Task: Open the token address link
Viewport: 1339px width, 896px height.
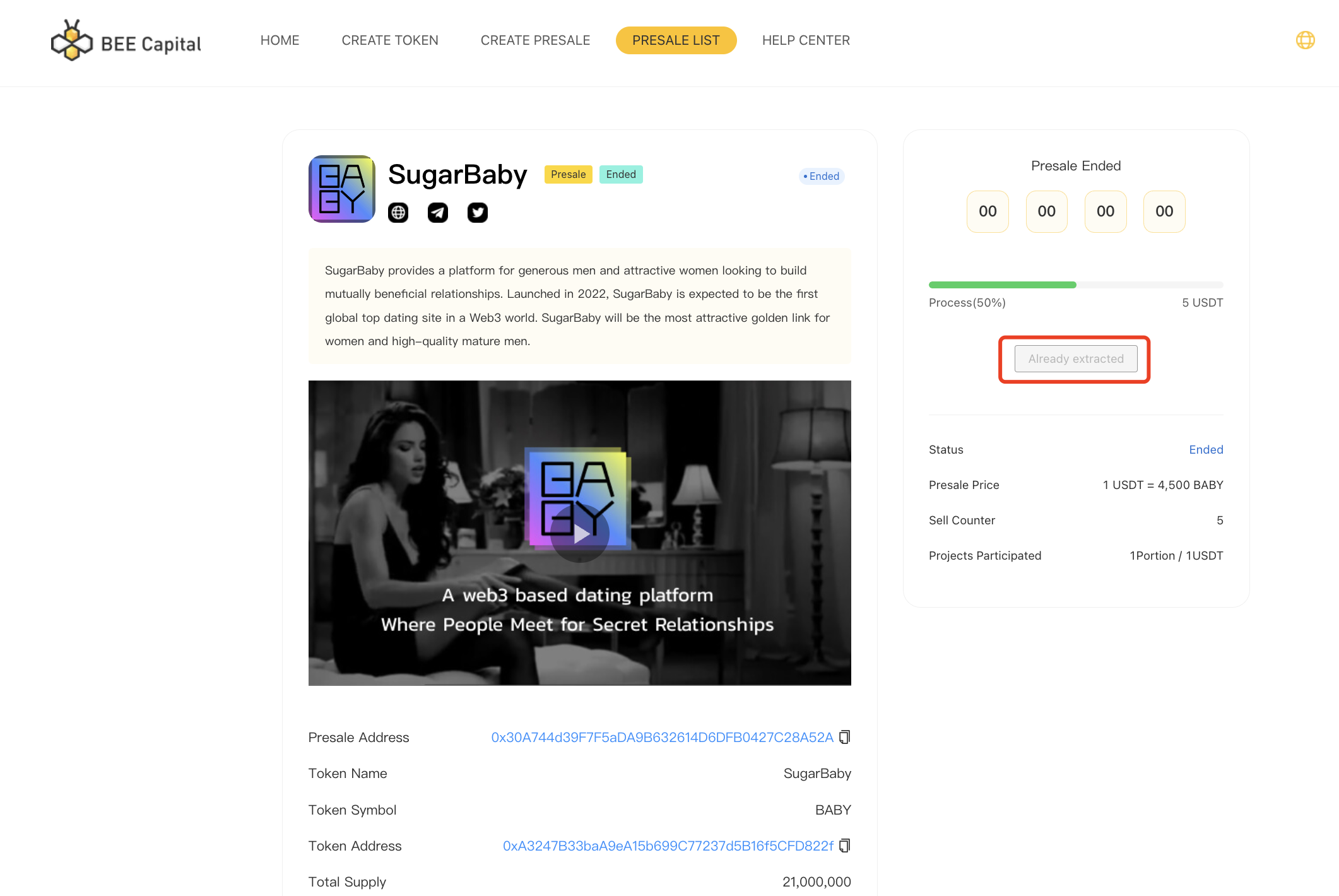Action: point(668,846)
